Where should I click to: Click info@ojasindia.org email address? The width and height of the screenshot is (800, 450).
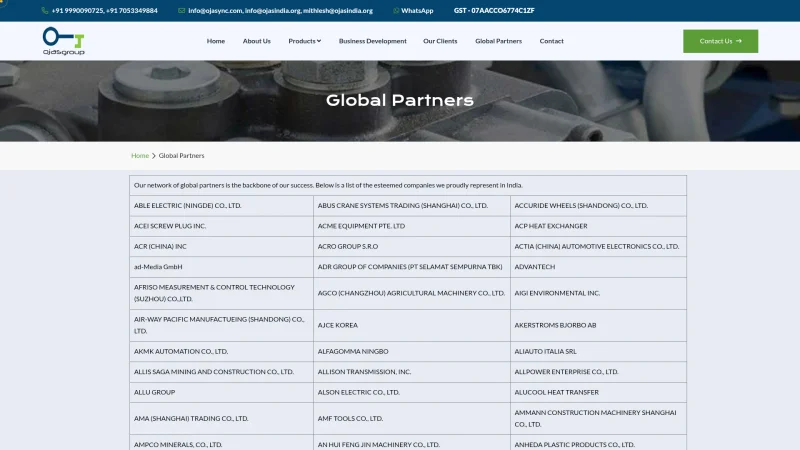click(x=273, y=11)
